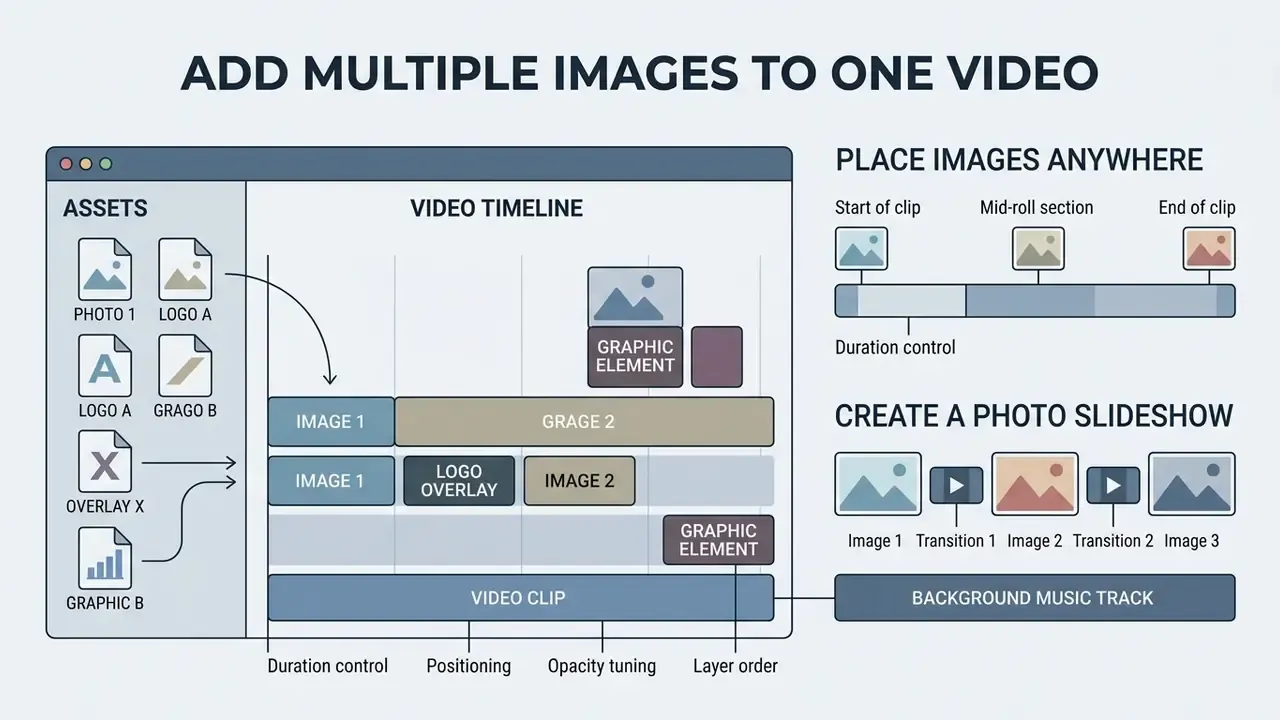1280x720 pixels.
Task: Select the Mid-roll section image marker
Action: [x=1038, y=248]
